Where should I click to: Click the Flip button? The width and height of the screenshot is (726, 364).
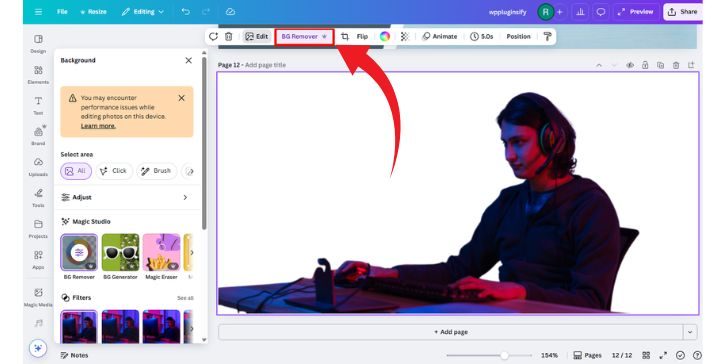(362, 37)
